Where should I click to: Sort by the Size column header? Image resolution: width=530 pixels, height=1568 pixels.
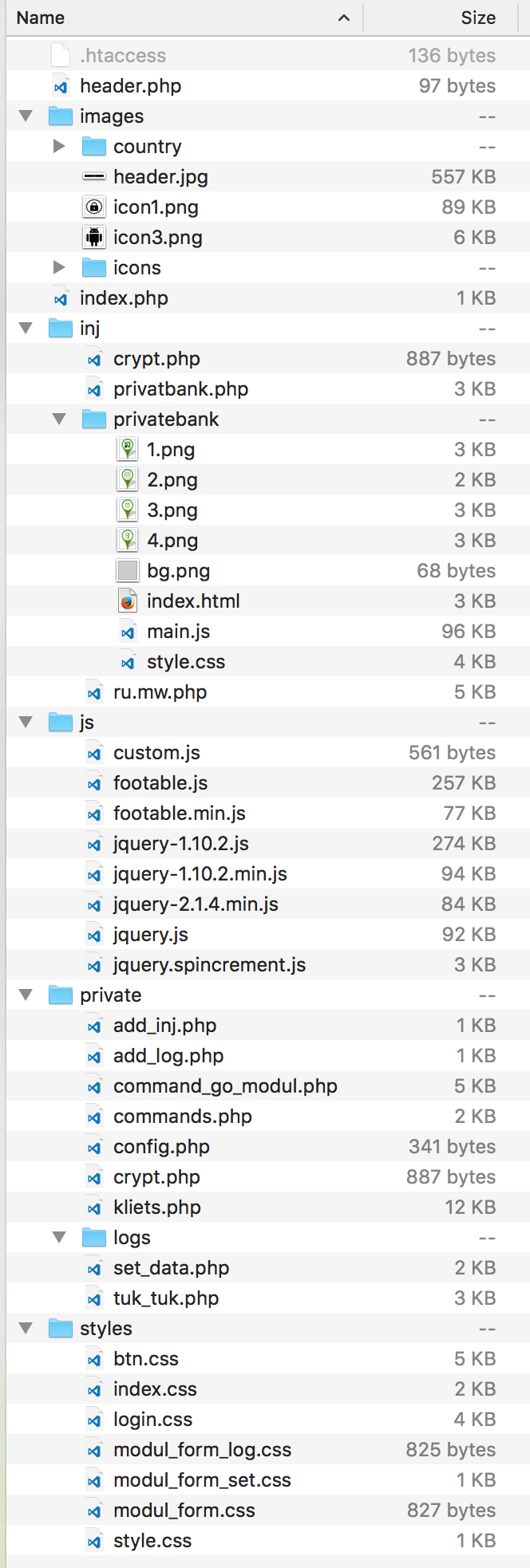pos(447,18)
